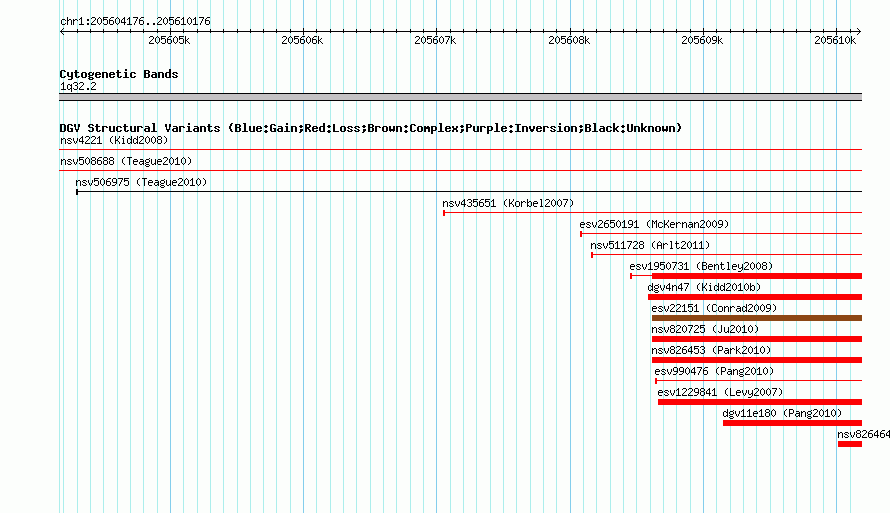Click the 205606k ruler tick label

point(302,40)
